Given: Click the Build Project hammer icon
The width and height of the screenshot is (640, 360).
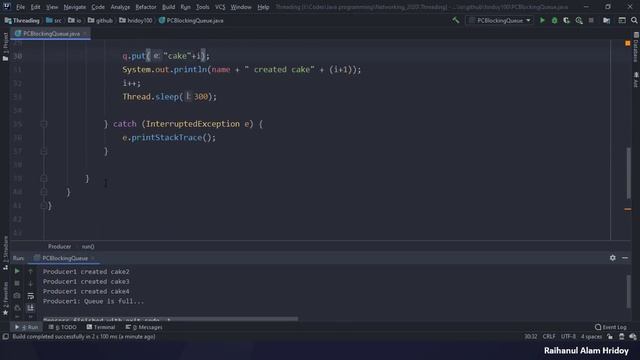Looking at the screenshot, I should tap(456, 20).
